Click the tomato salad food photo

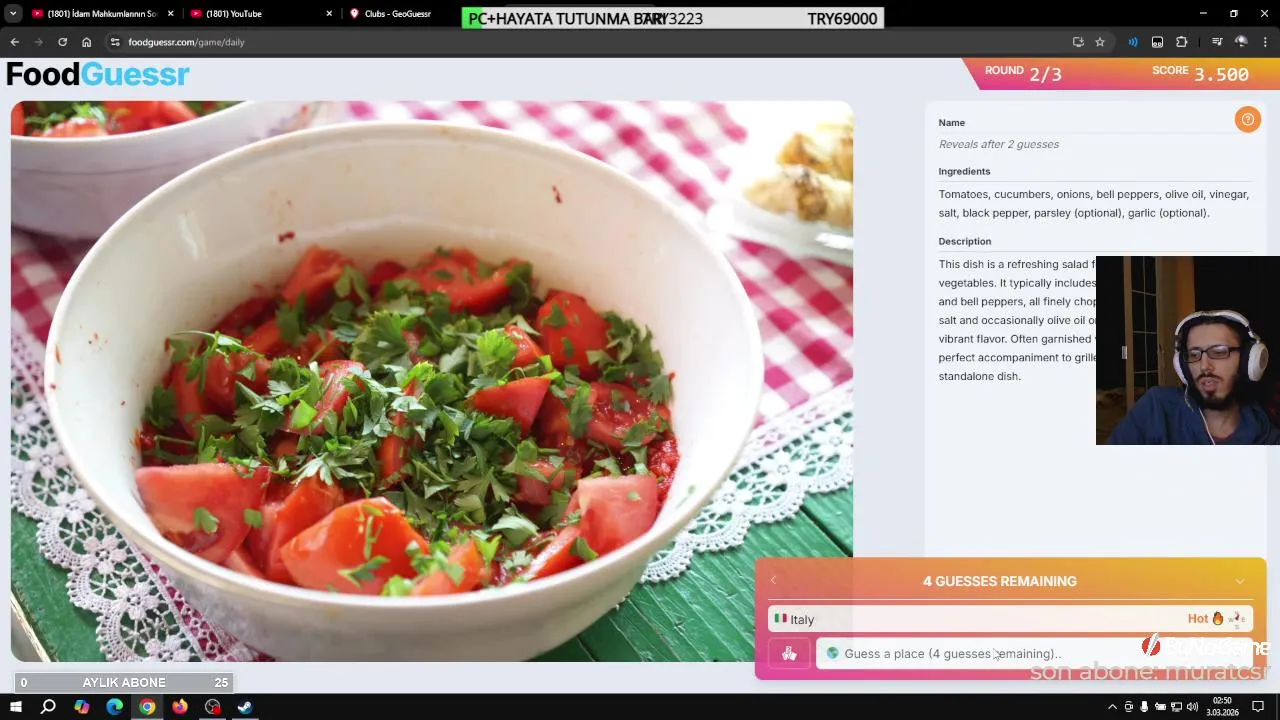(x=432, y=381)
